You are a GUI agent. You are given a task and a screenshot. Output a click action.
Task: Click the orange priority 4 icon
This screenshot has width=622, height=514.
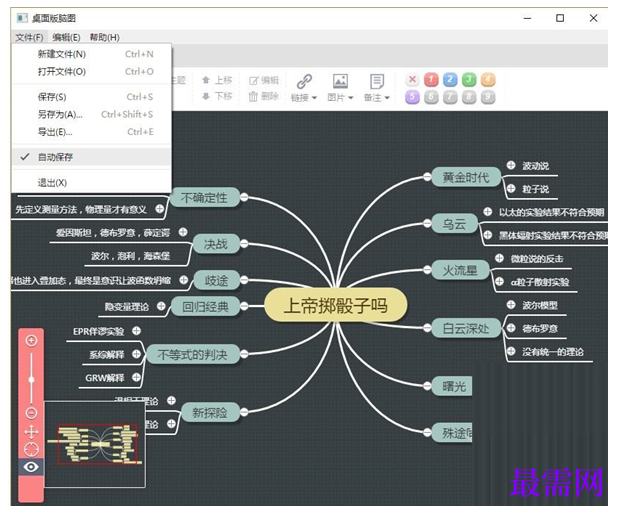tap(488, 80)
